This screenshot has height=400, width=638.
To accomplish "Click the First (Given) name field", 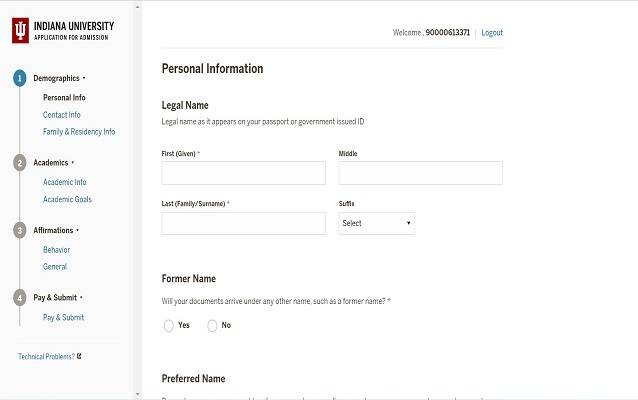I will click(x=243, y=173).
